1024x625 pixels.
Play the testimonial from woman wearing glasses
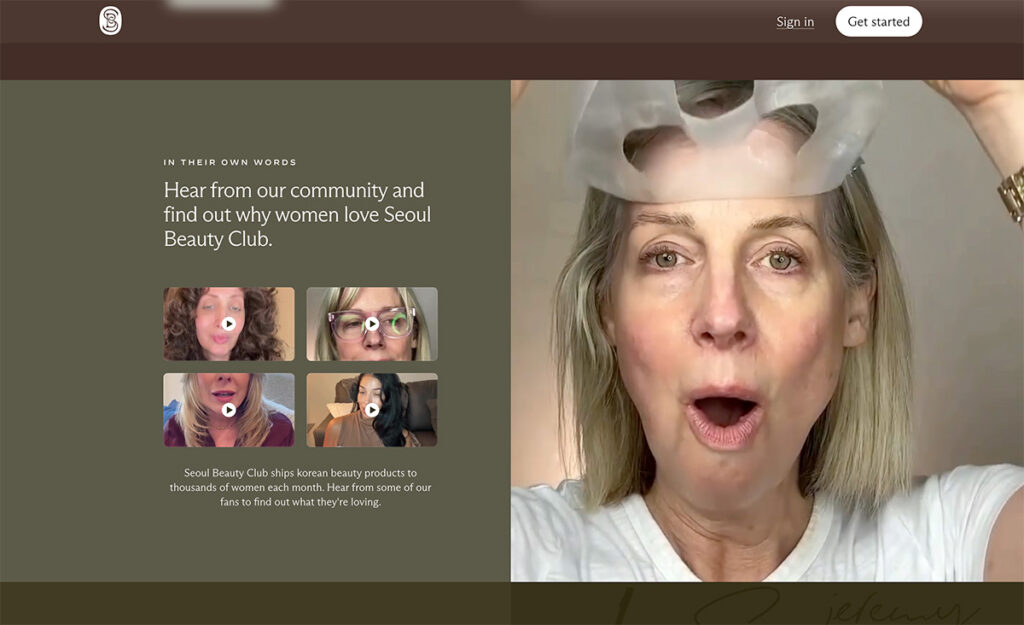tap(371, 324)
